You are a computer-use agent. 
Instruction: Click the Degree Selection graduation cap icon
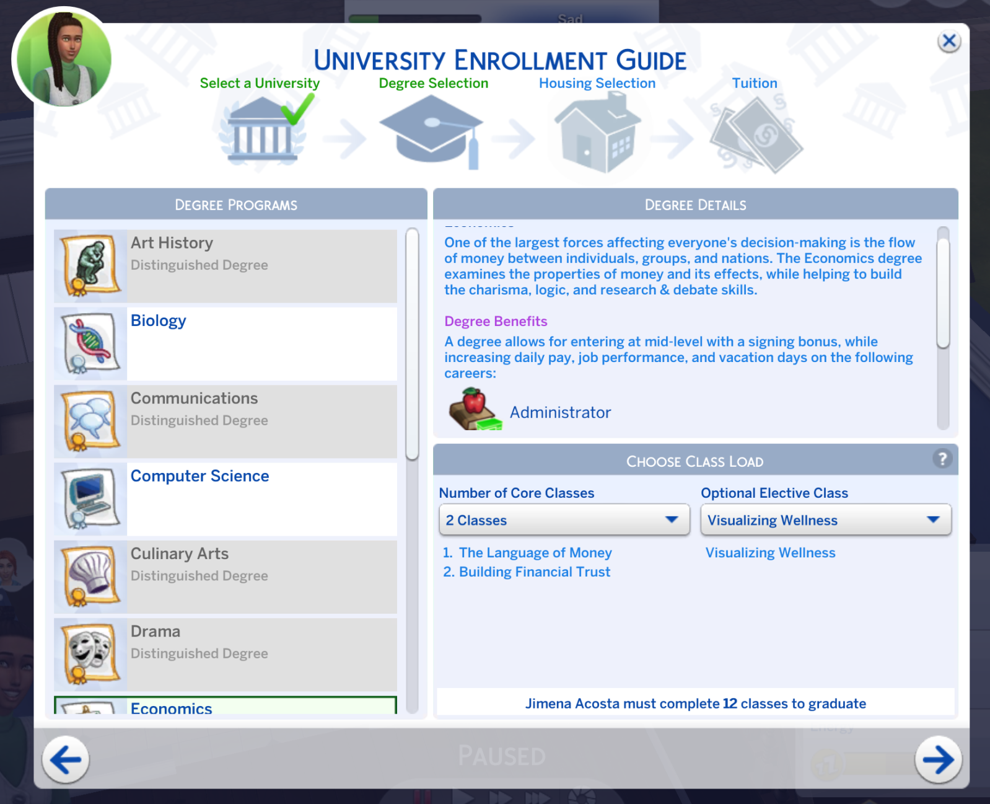click(x=431, y=131)
